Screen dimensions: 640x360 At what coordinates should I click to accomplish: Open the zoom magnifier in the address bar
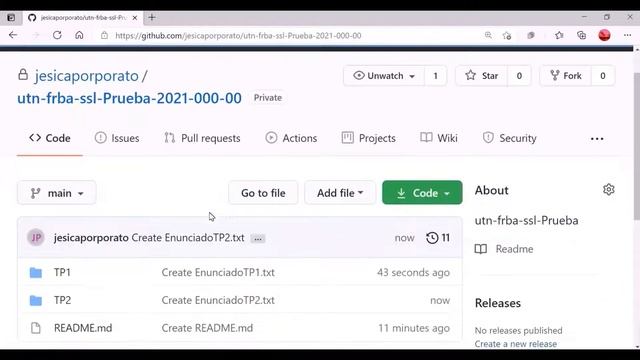click(x=488, y=35)
